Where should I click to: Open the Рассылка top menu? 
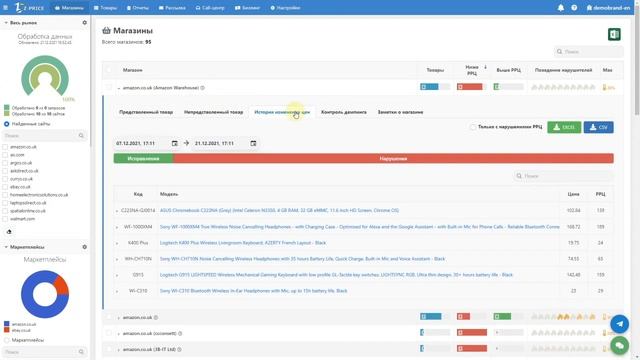[172, 8]
